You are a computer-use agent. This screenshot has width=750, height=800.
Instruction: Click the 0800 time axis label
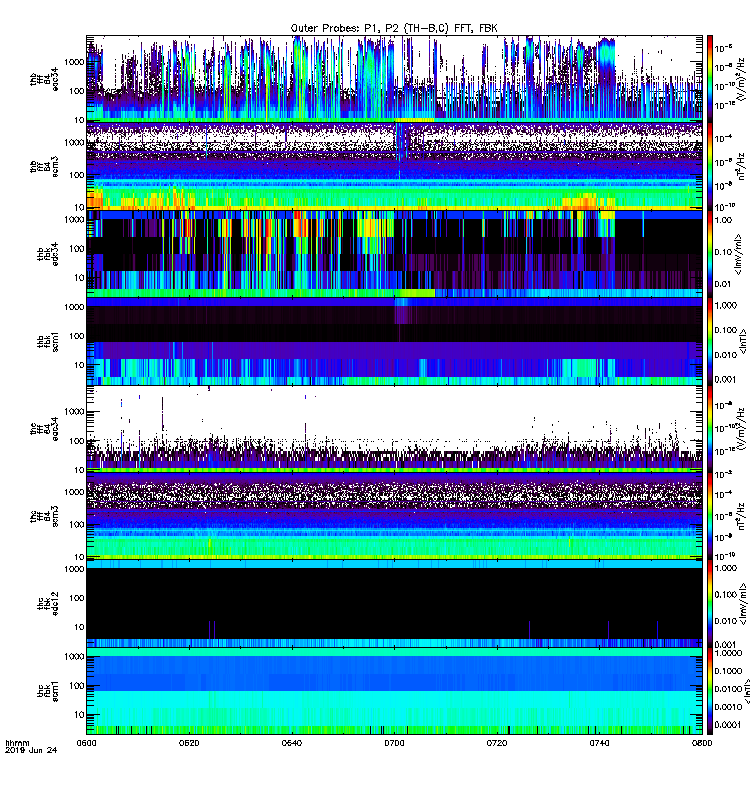(x=702, y=743)
